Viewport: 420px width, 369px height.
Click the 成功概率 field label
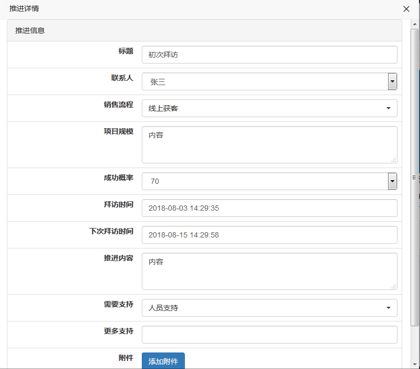118,178
